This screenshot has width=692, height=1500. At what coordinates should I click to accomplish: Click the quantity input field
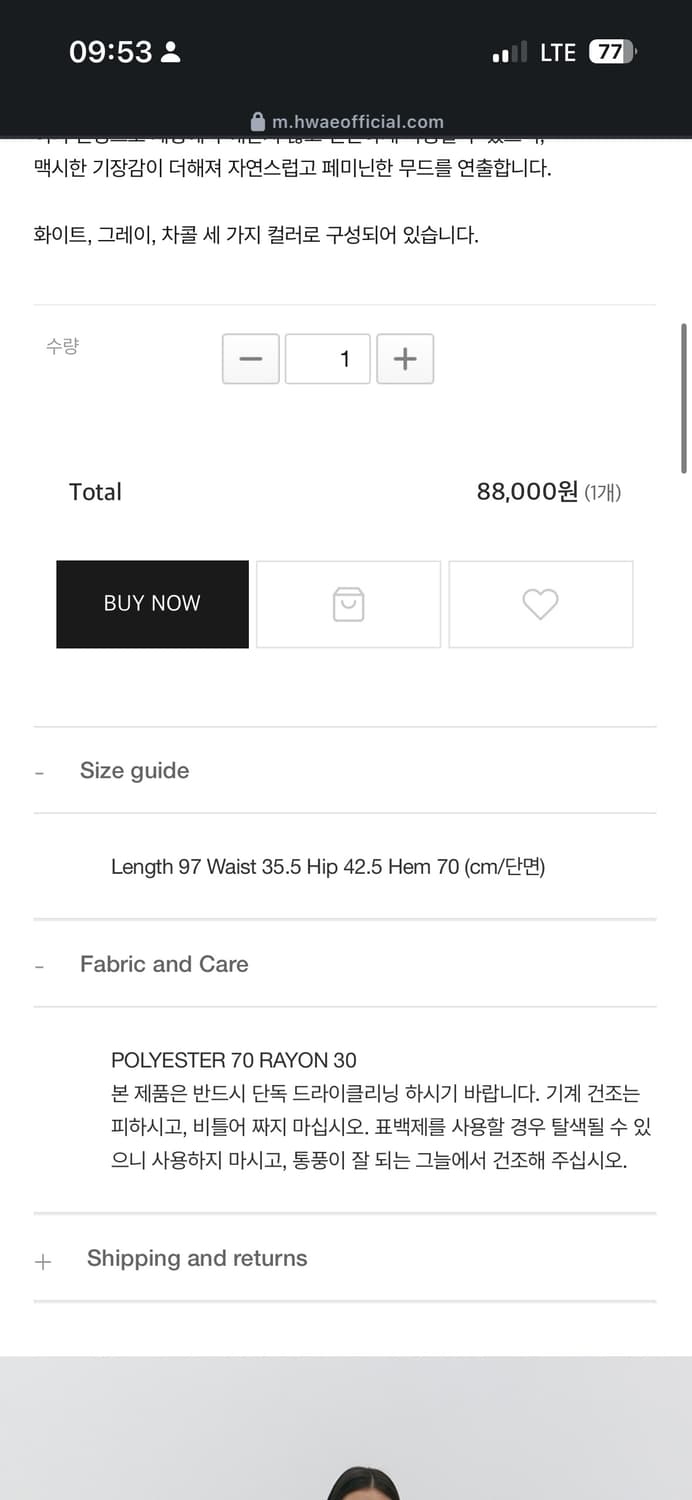(x=328, y=359)
